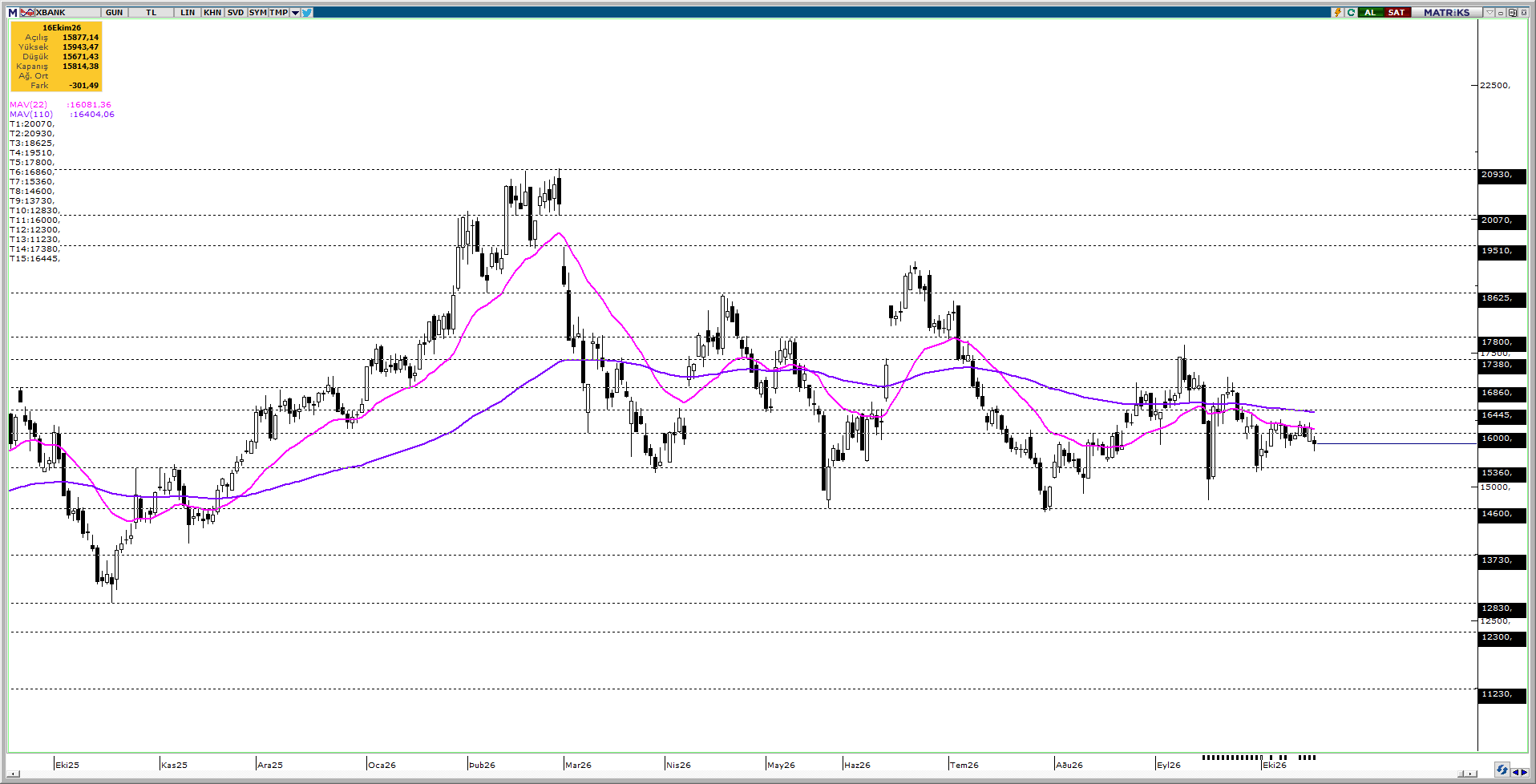Open the MATRIKS logo button
Viewport: 1536px width, 784px height.
pyautogui.click(x=1446, y=12)
